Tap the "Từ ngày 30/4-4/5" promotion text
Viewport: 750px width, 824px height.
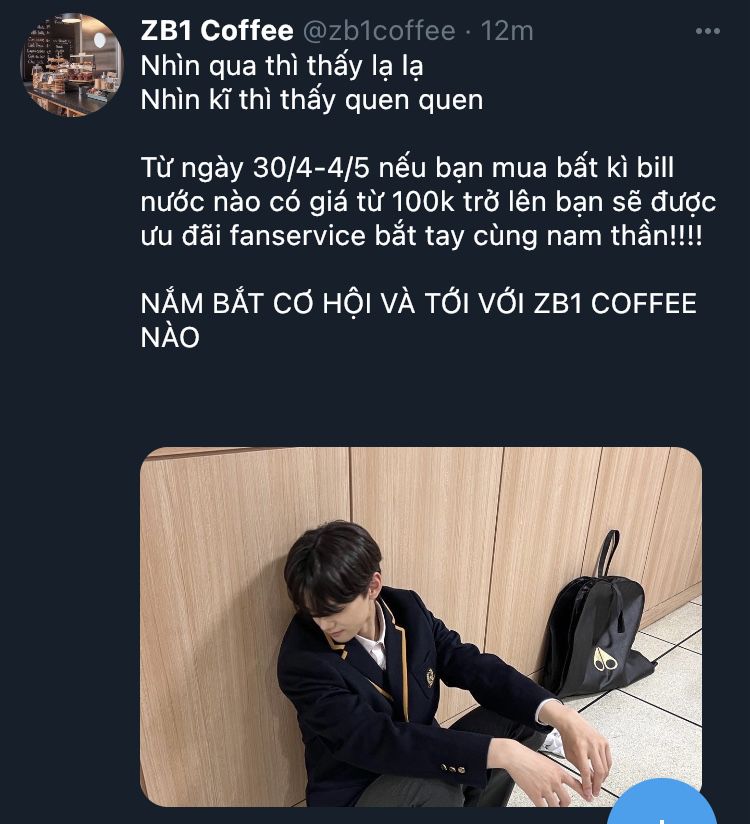[x=255, y=168]
